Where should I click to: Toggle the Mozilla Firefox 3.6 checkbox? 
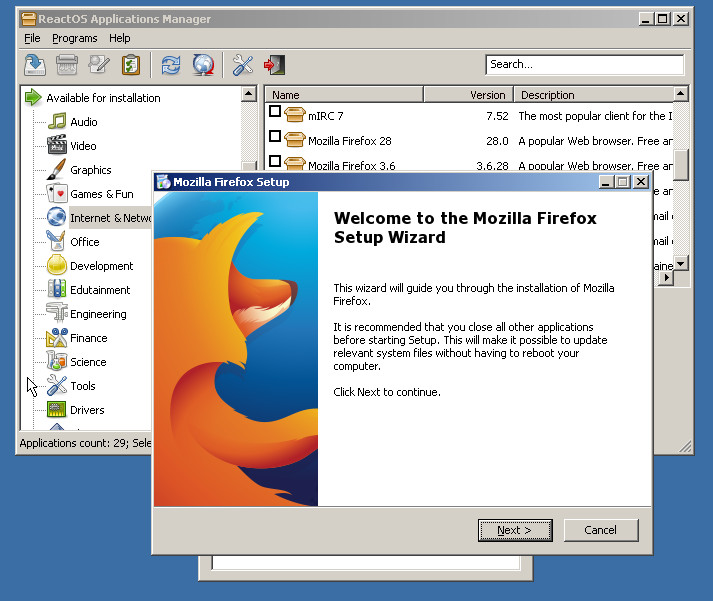point(275,161)
